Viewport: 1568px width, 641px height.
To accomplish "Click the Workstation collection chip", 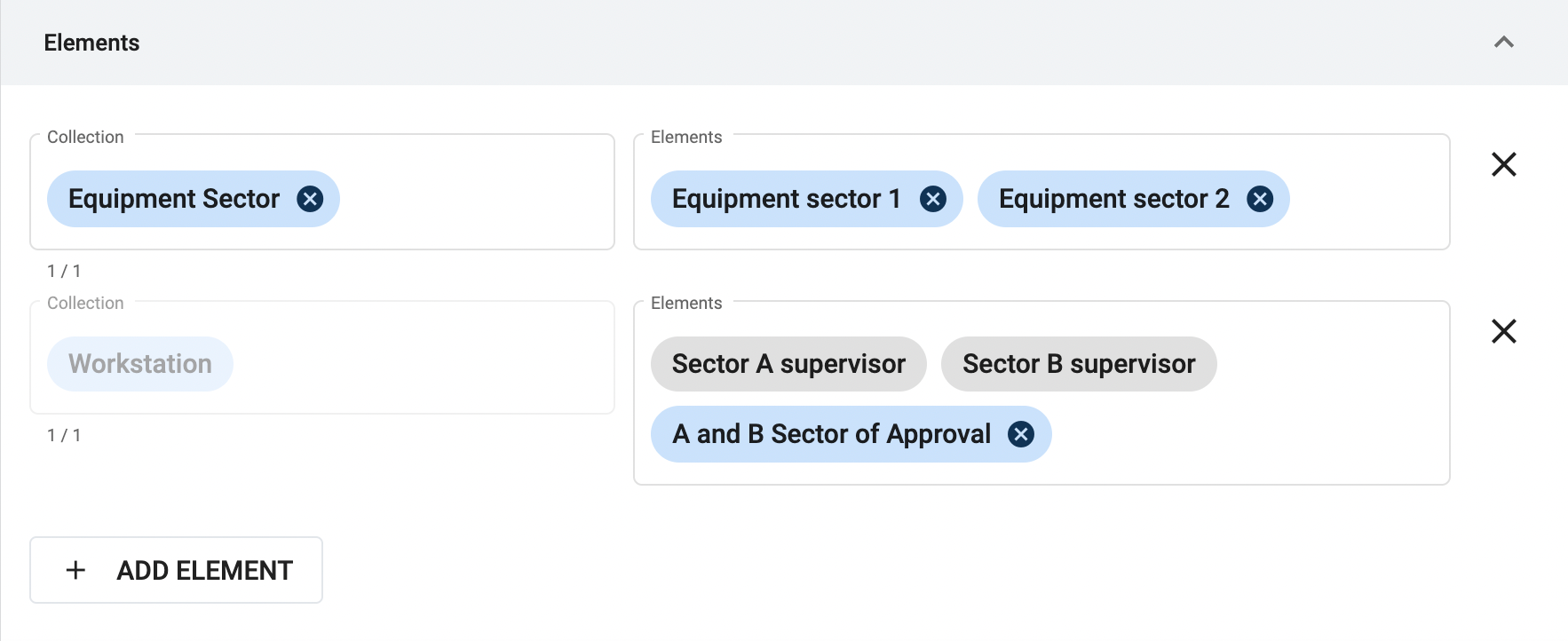I will pos(140,364).
